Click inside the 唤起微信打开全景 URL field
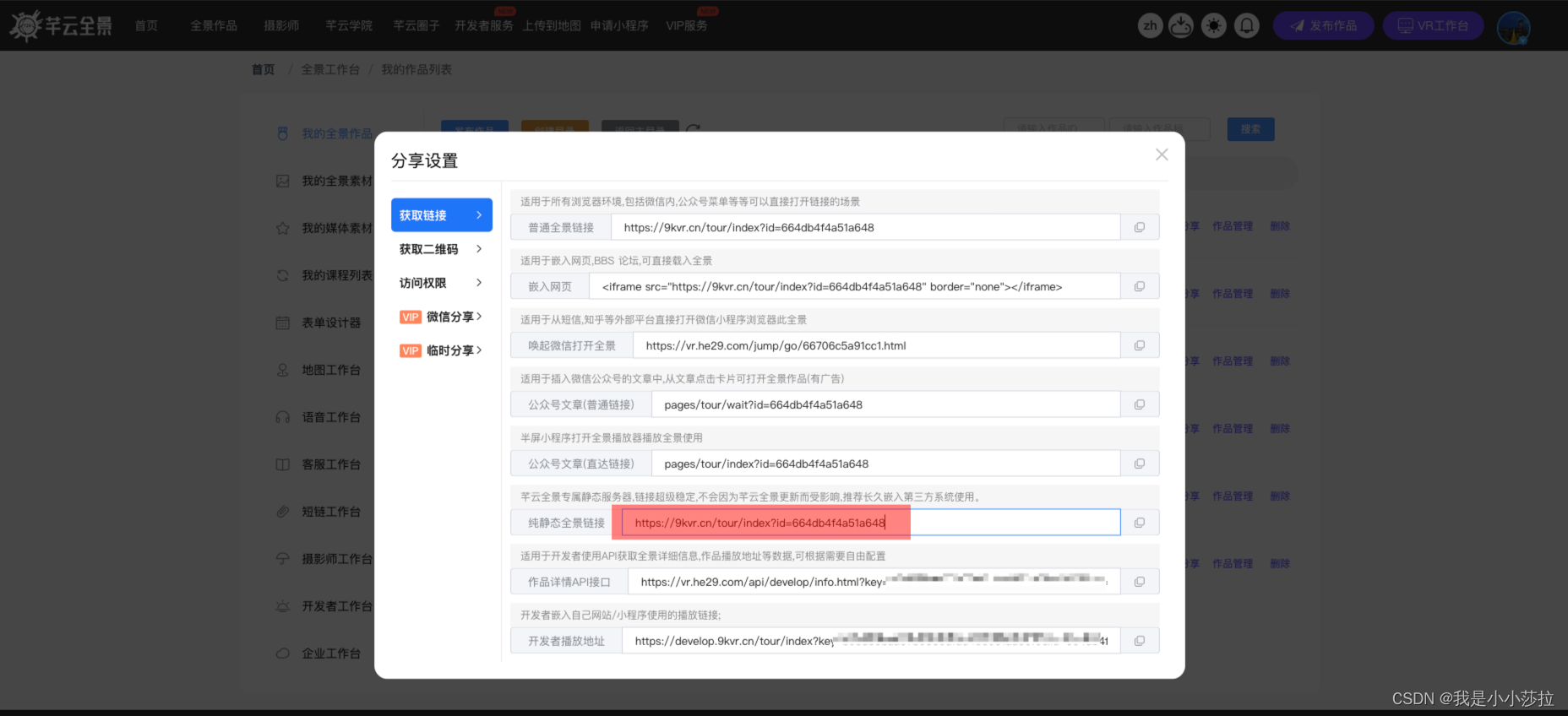The height and width of the screenshot is (716, 1568). (877, 345)
